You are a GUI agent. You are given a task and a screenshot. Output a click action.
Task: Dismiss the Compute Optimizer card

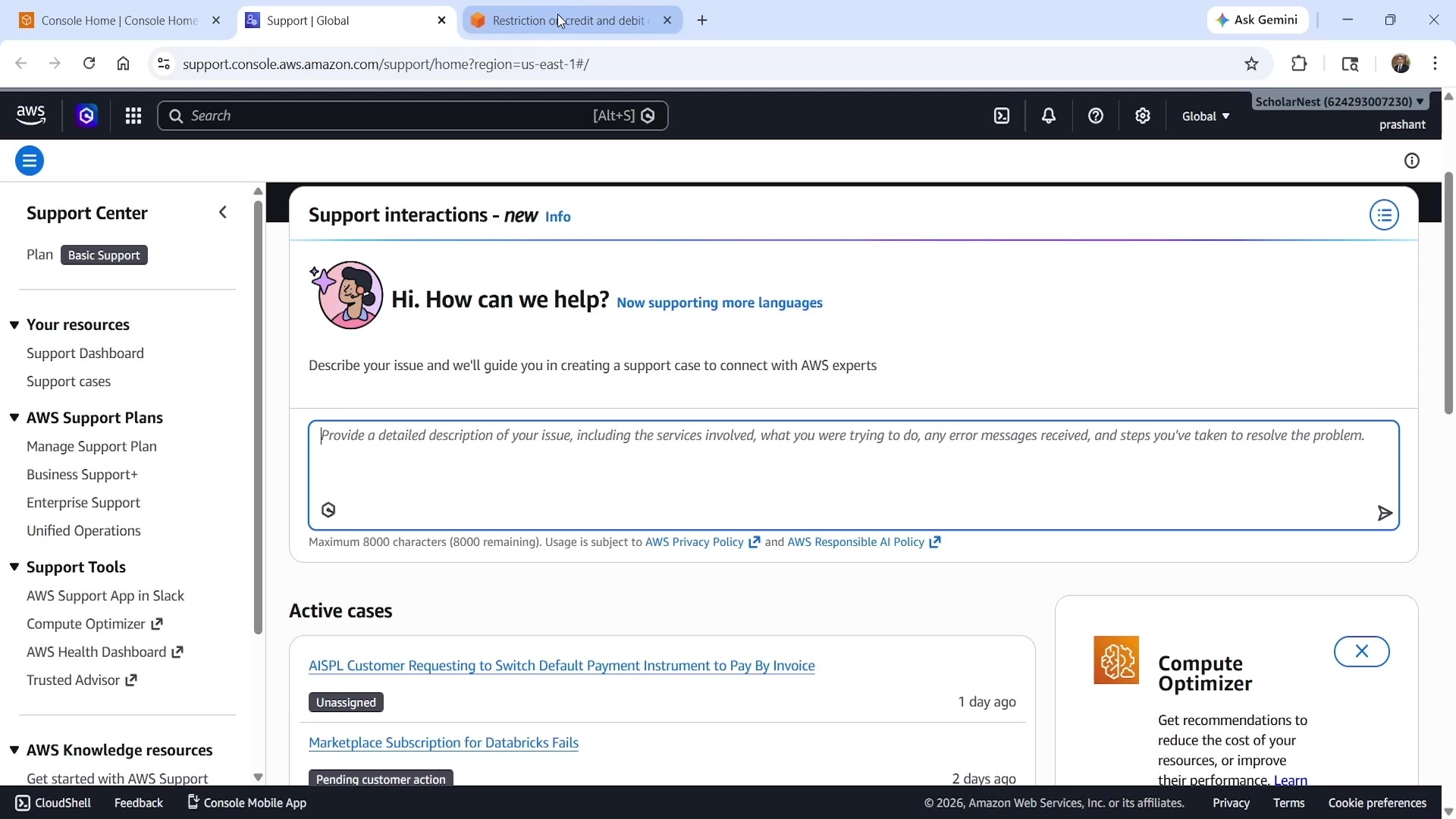click(1361, 651)
